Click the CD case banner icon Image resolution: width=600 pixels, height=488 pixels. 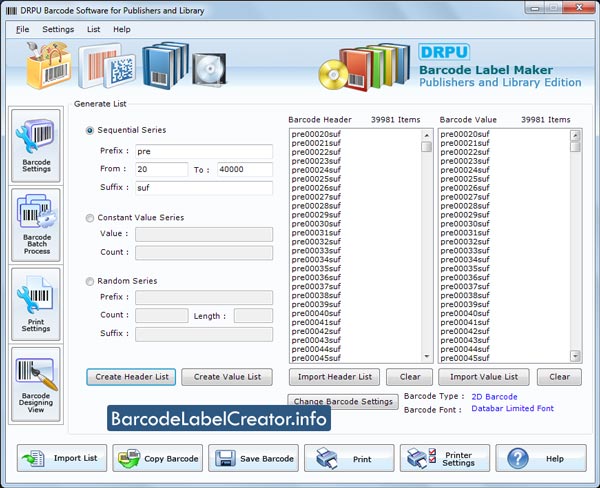(209, 69)
